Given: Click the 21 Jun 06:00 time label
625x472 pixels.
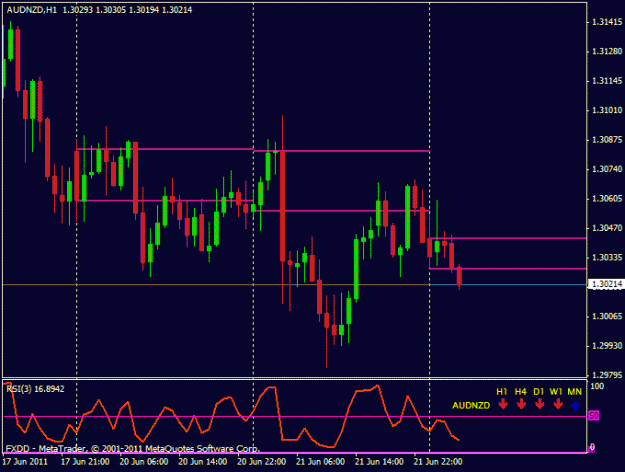Looking at the screenshot, I should (320, 462).
